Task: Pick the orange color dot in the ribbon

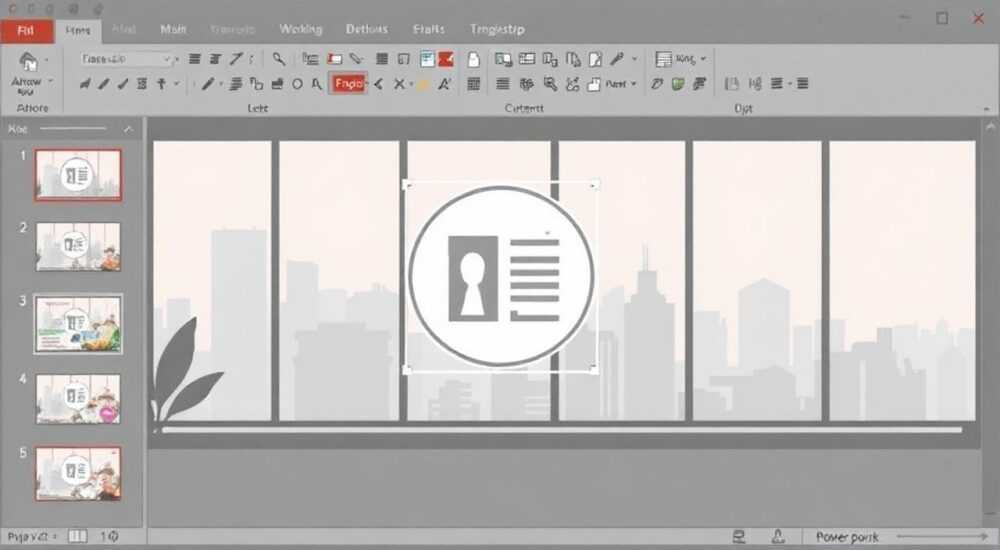Action: [x=422, y=84]
